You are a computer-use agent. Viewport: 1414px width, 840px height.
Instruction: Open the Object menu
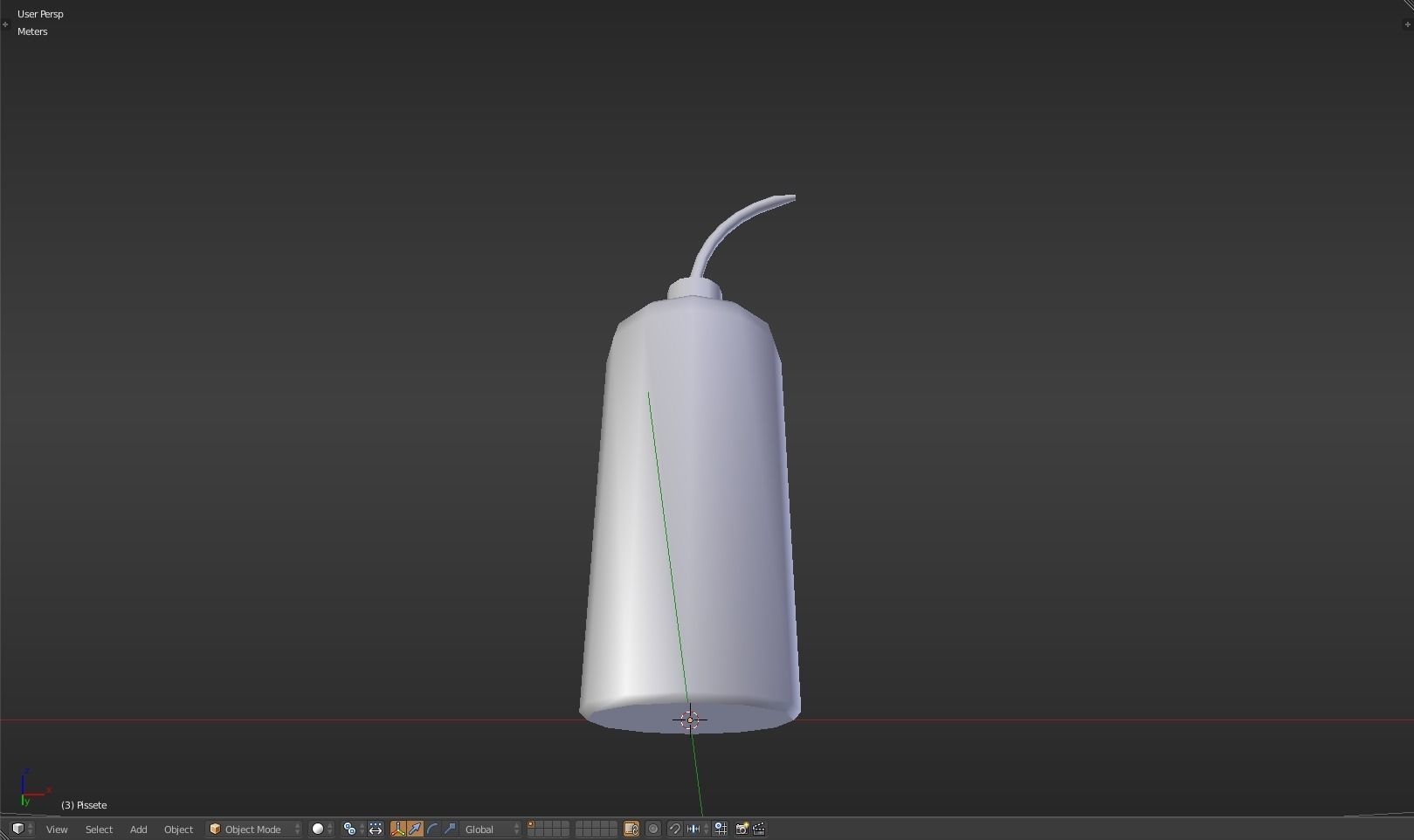tap(178, 829)
